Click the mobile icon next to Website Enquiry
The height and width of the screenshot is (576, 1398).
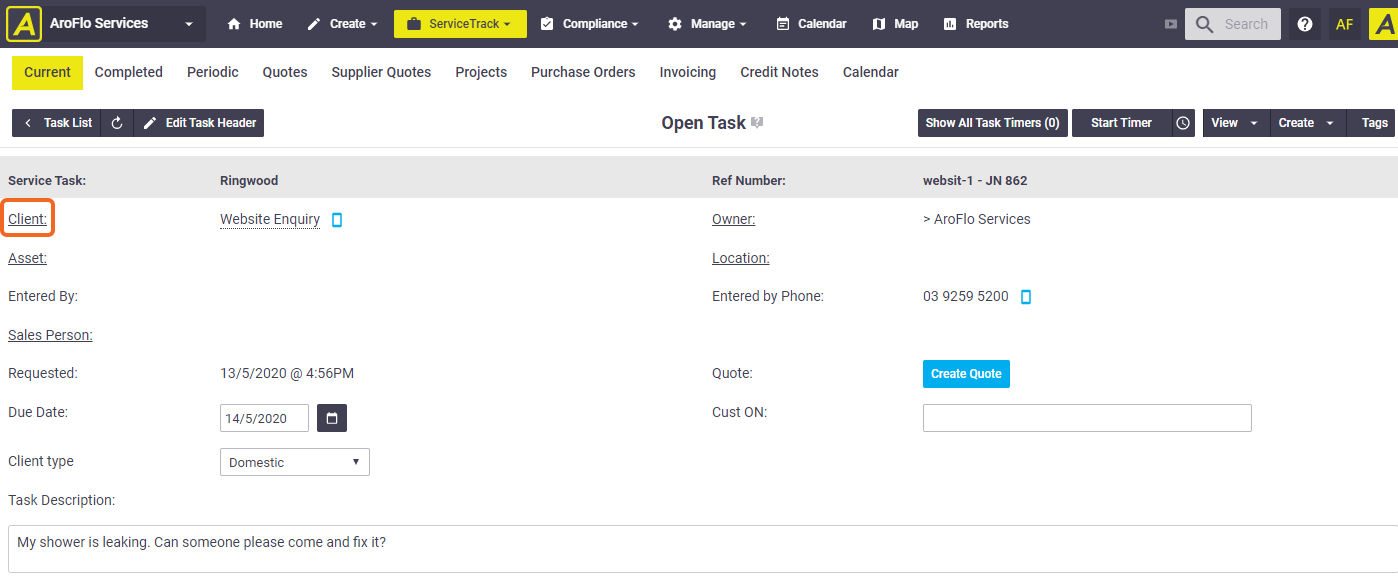tap(337, 220)
